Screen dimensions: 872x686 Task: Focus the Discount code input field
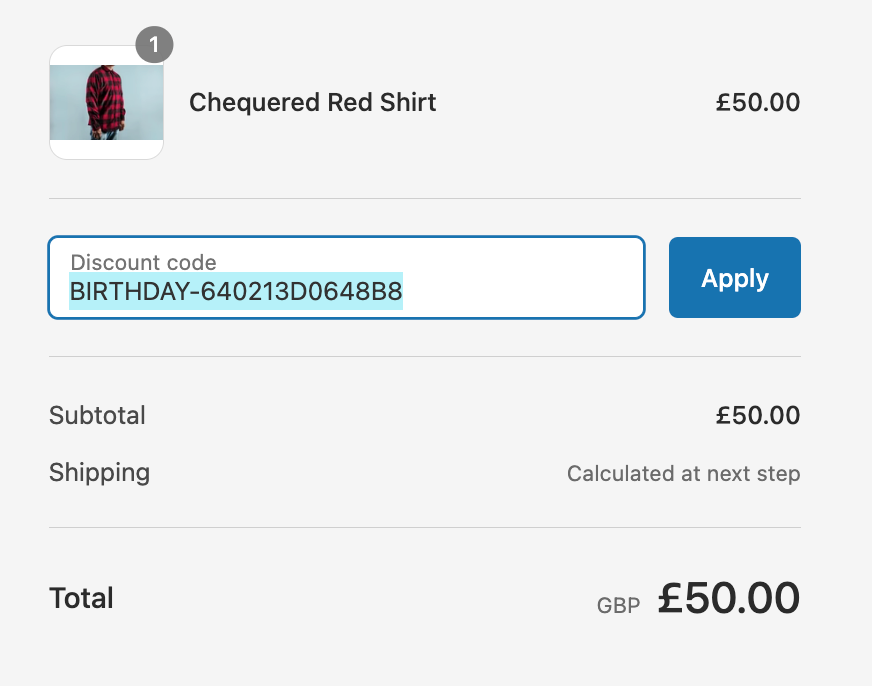[346, 277]
